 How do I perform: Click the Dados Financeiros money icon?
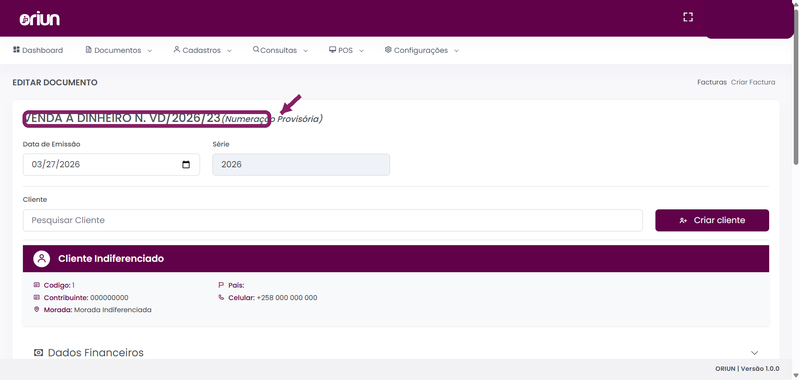pos(38,352)
